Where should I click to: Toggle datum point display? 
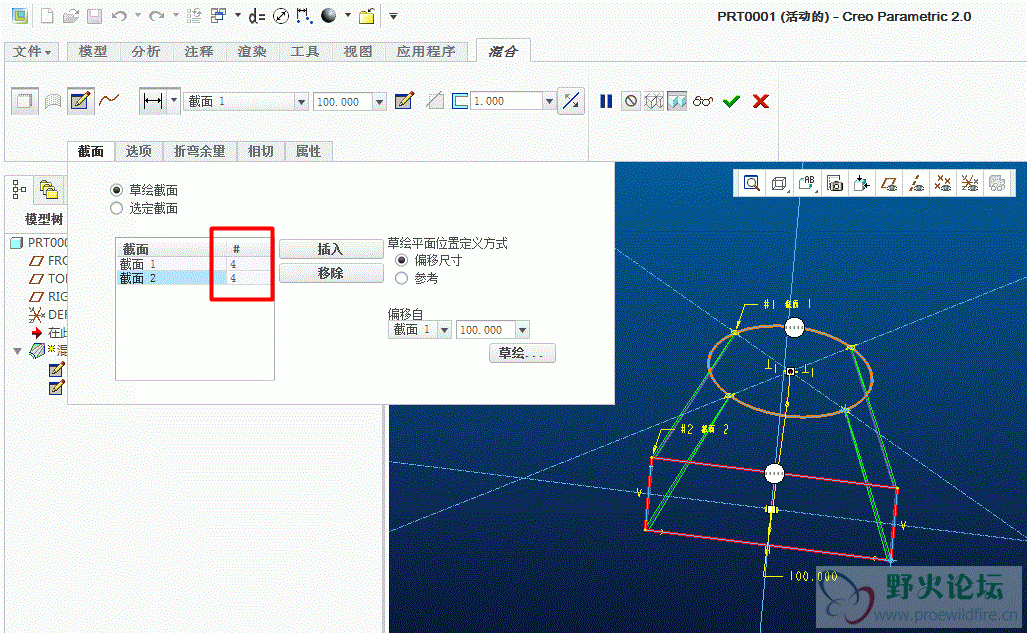(943, 183)
